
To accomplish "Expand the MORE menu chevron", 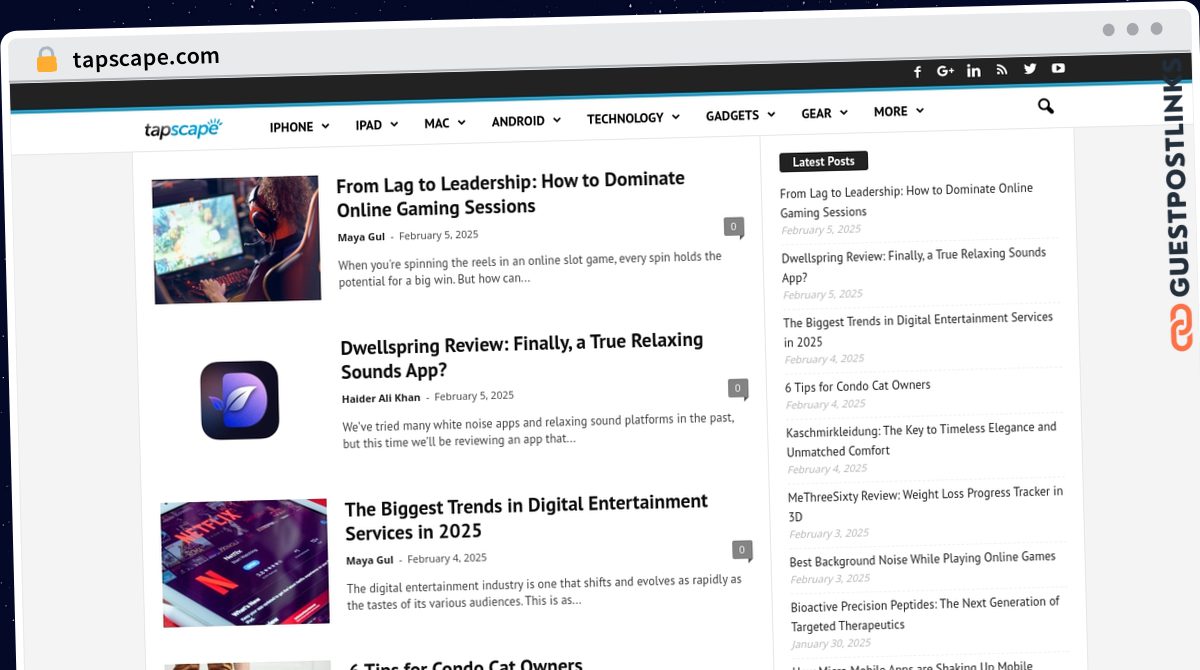I will click(919, 111).
